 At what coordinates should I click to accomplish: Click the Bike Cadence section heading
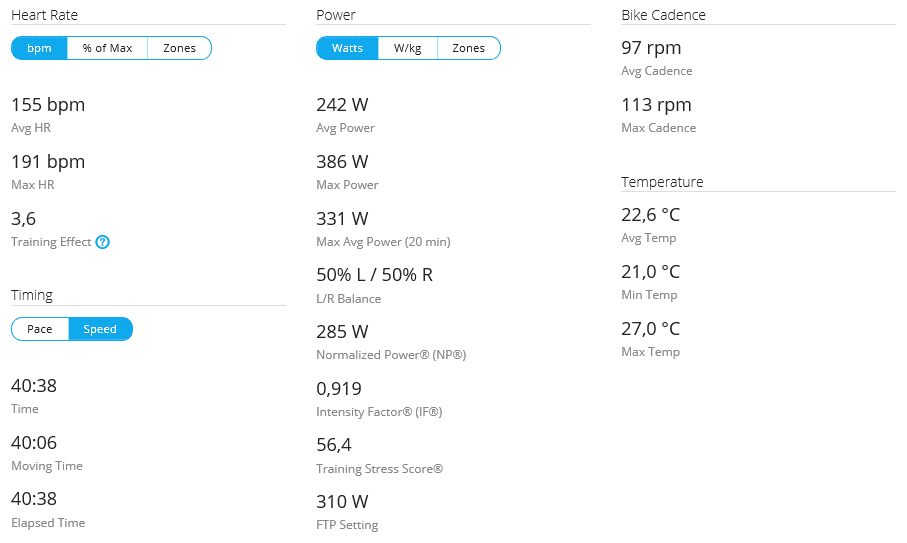click(x=663, y=15)
